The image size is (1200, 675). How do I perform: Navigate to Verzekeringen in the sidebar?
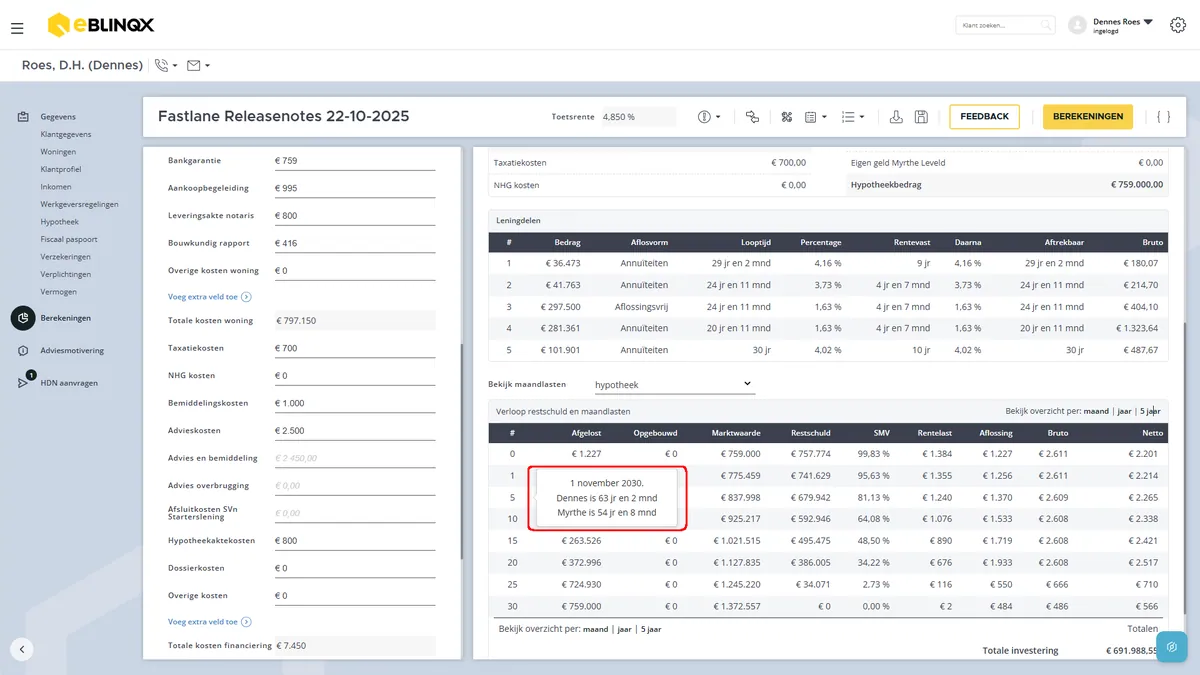(66, 257)
